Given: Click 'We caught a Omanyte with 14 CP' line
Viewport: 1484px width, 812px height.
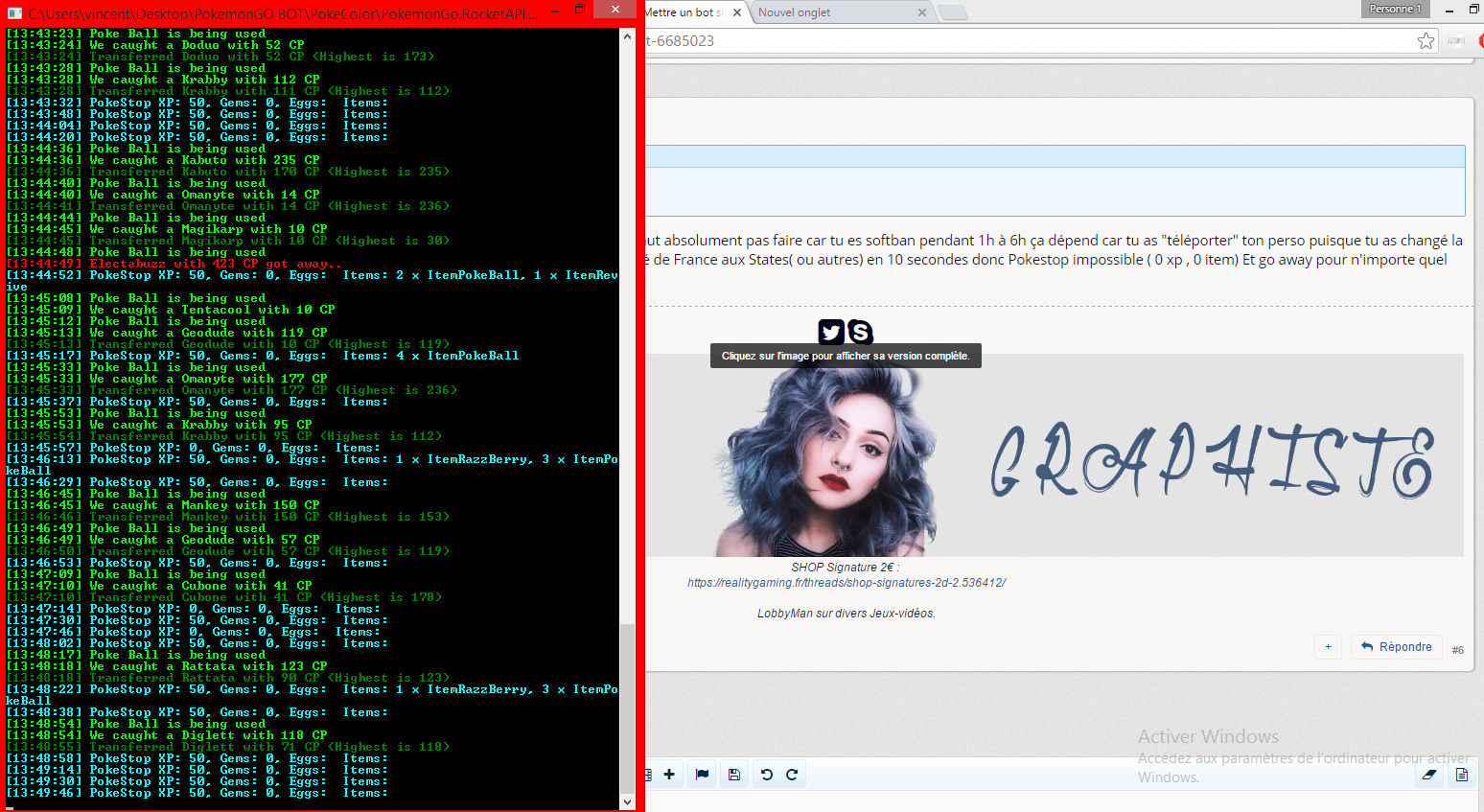Looking at the screenshot, I should click(163, 195).
